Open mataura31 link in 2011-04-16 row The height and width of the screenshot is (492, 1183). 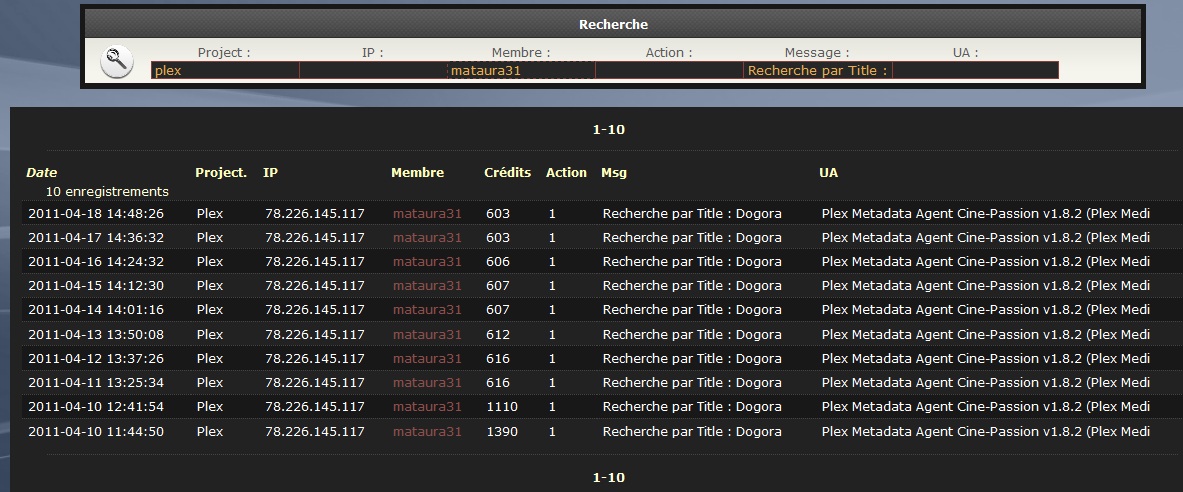tap(427, 262)
